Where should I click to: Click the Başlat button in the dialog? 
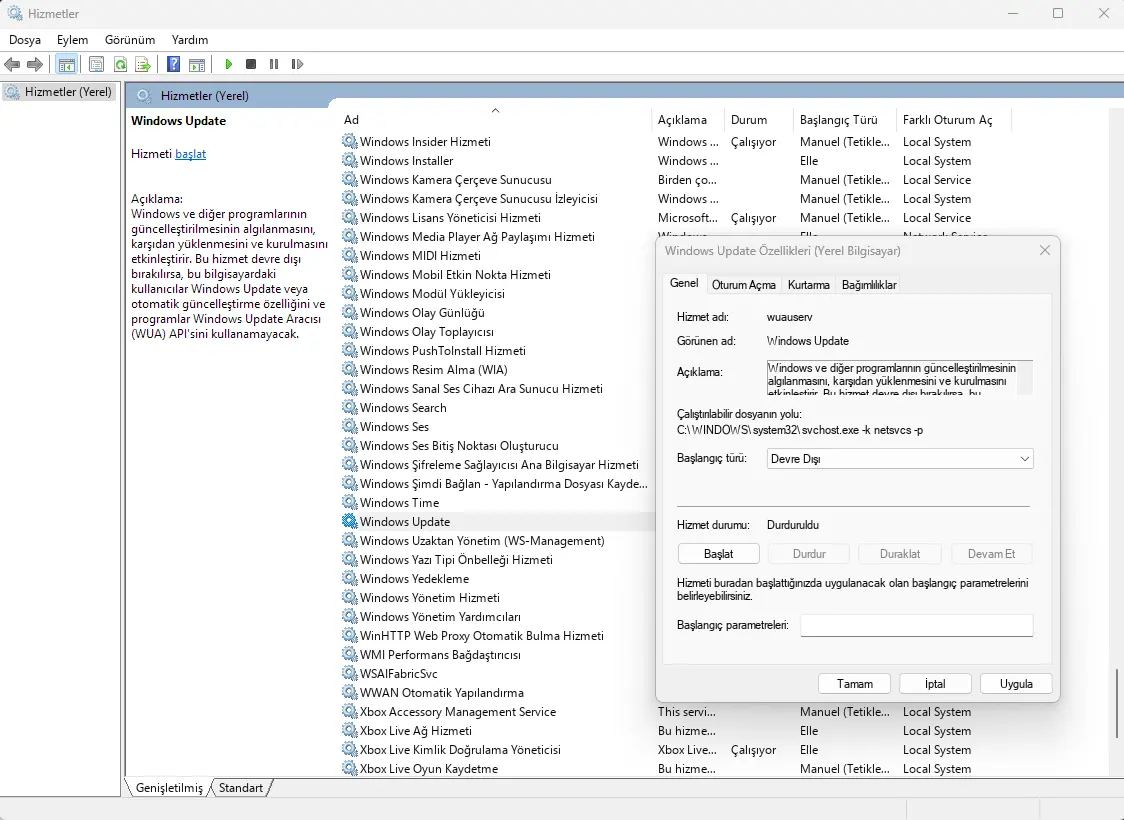click(718, 554)
